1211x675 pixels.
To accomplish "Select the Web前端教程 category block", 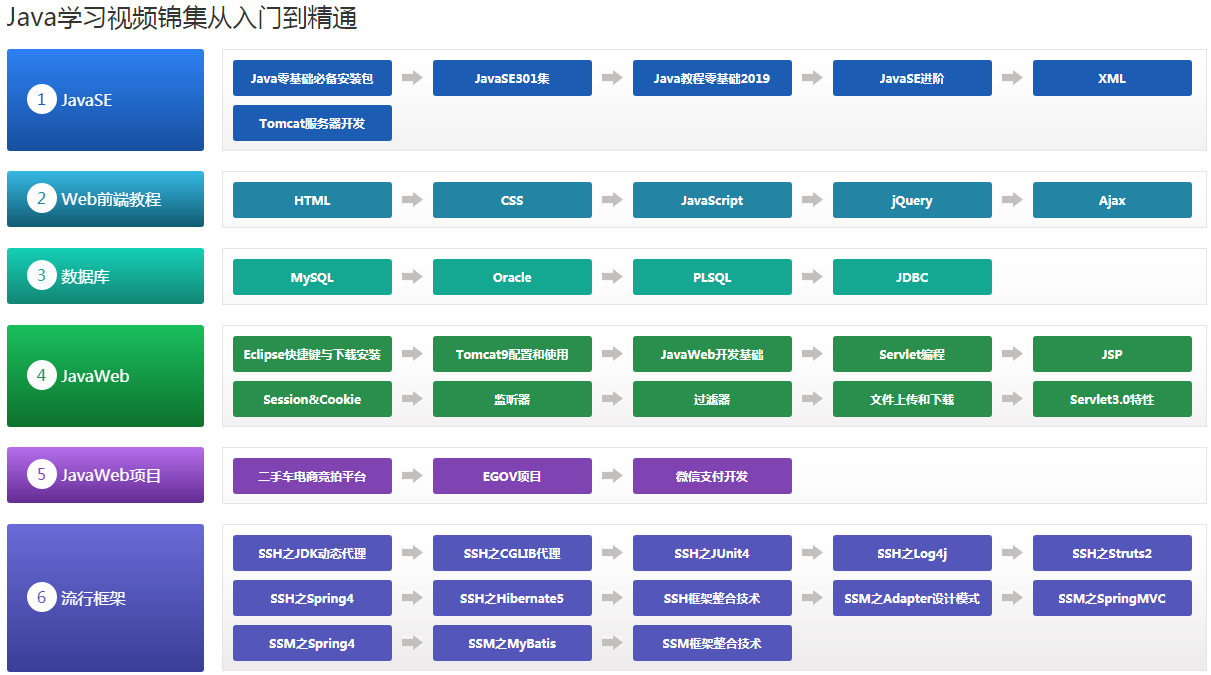I will click(105, 199).
